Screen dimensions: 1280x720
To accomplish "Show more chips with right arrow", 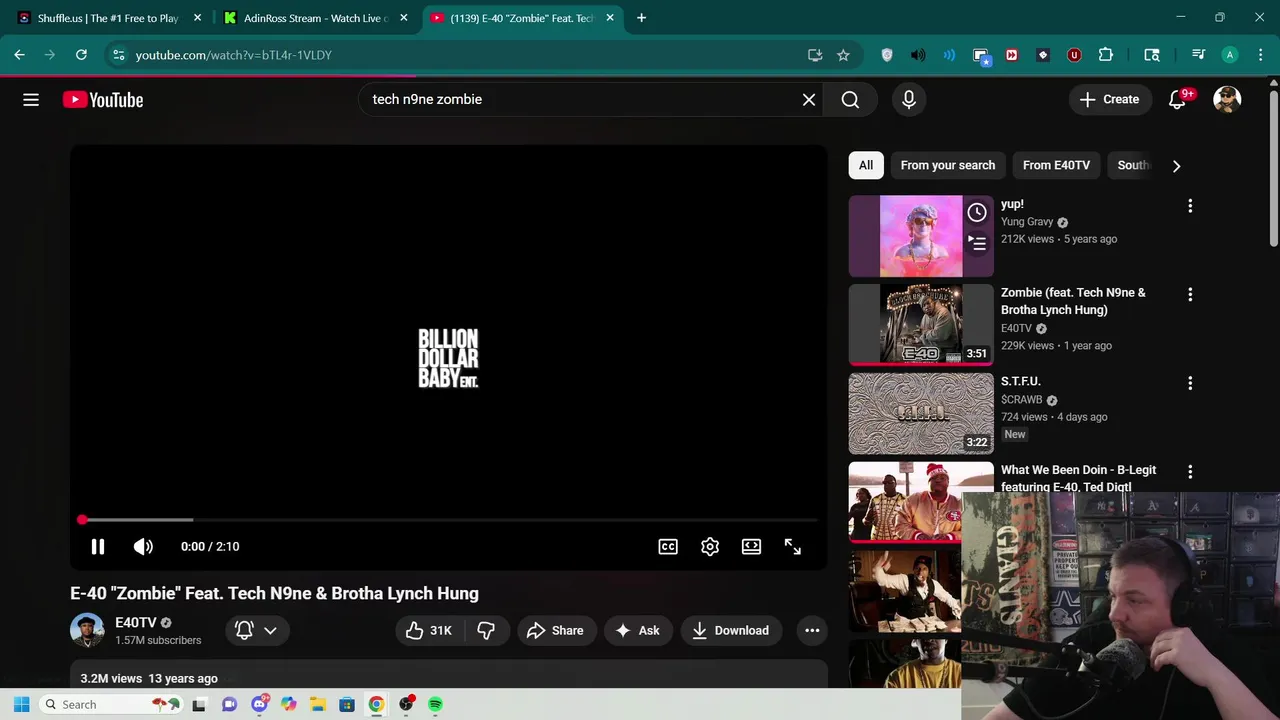I will coord(1176,166).
